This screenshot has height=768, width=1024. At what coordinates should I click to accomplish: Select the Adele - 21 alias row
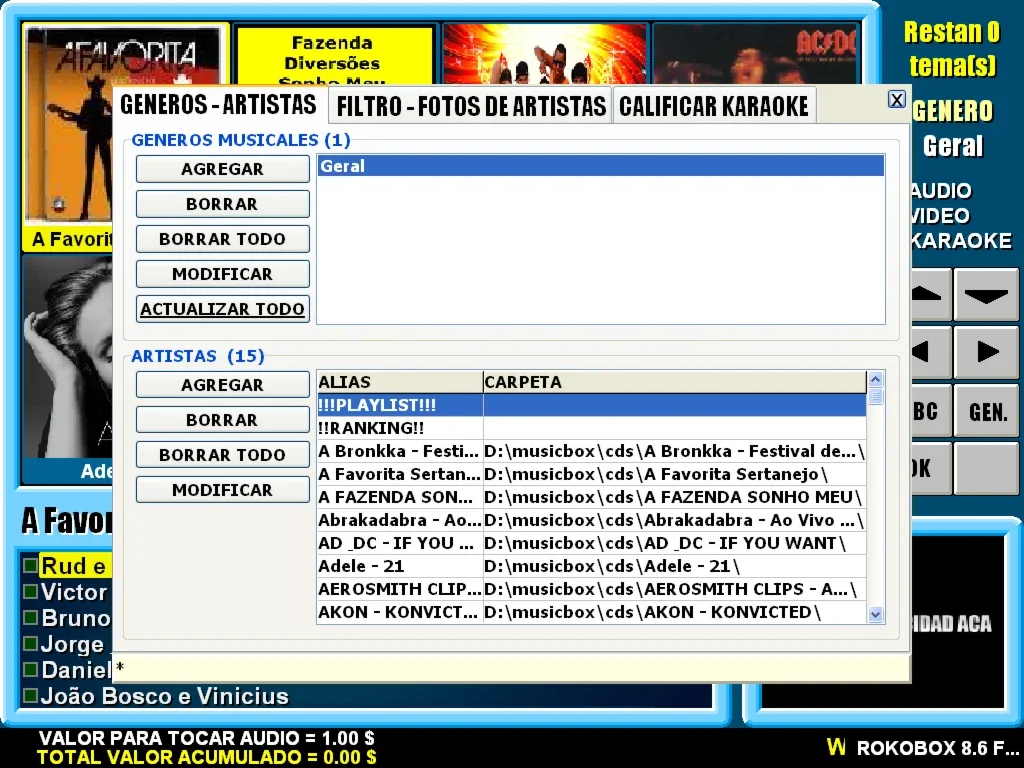click(400, 566)
